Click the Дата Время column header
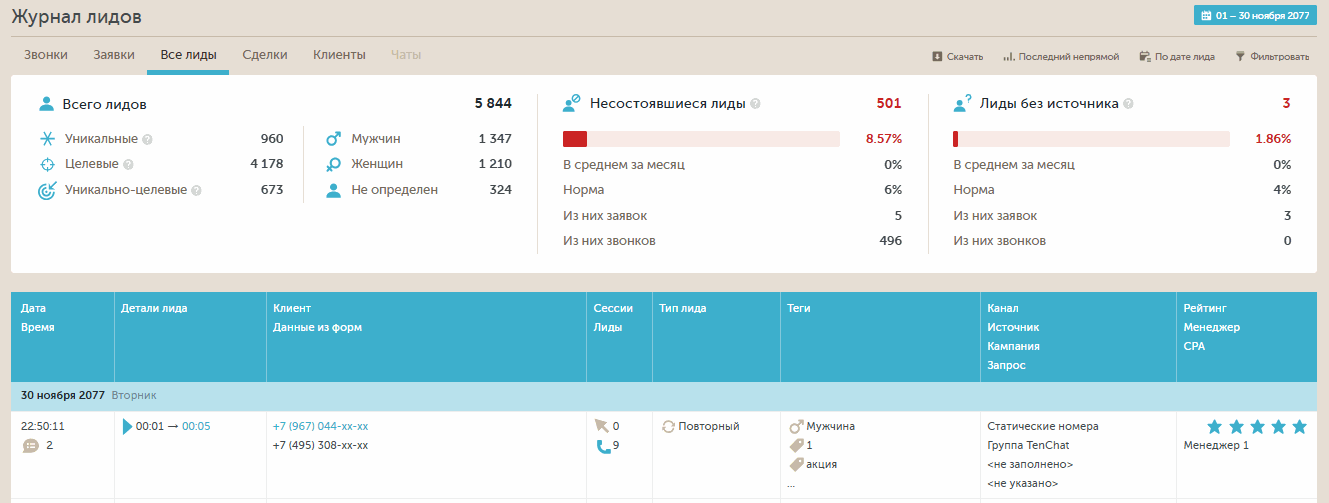The image size is (1329, 503). (62, 337)
